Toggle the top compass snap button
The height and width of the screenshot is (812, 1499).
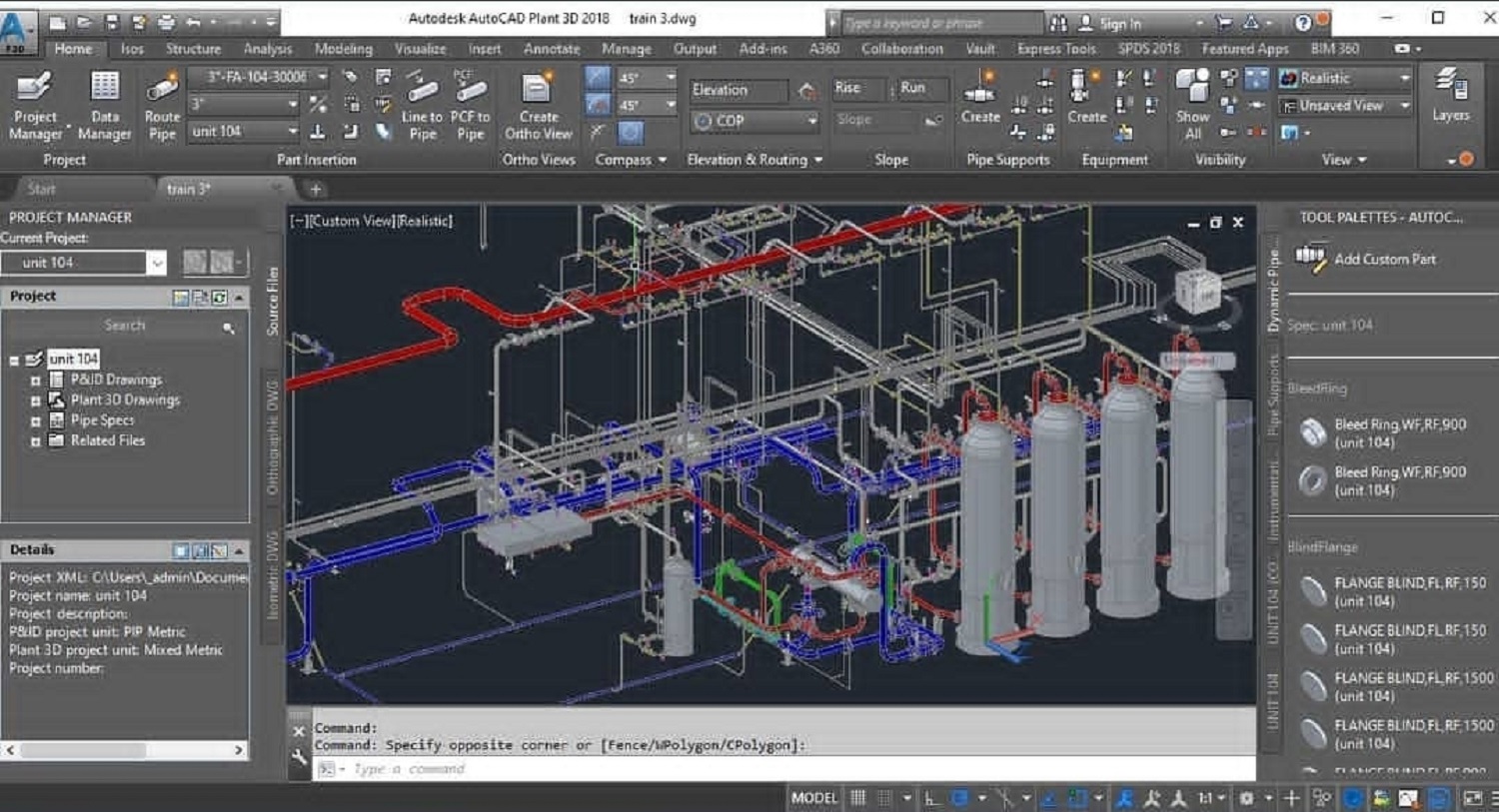598,77
